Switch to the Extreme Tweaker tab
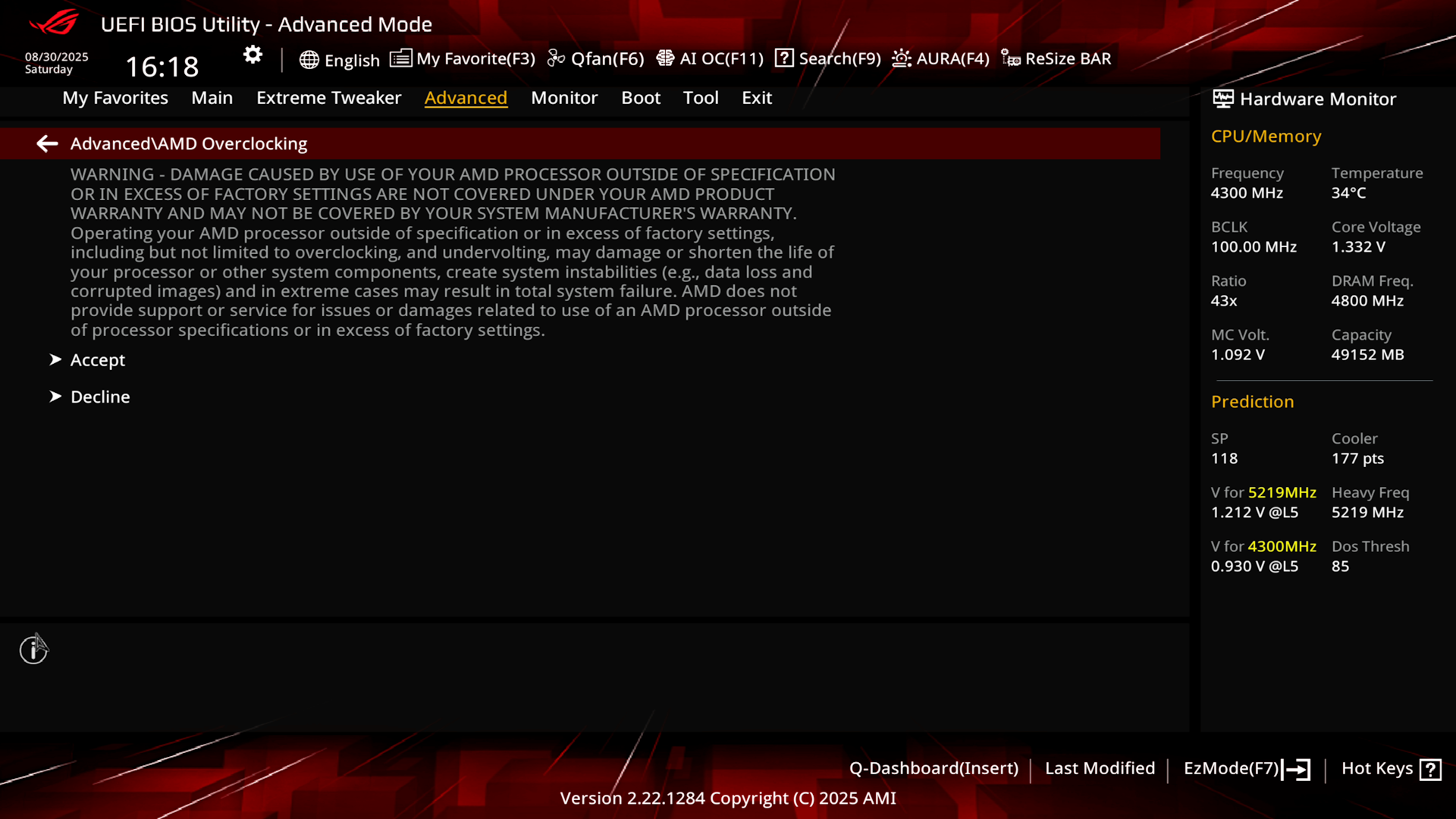Screen dimensions: 1456x819 (328, 98)
